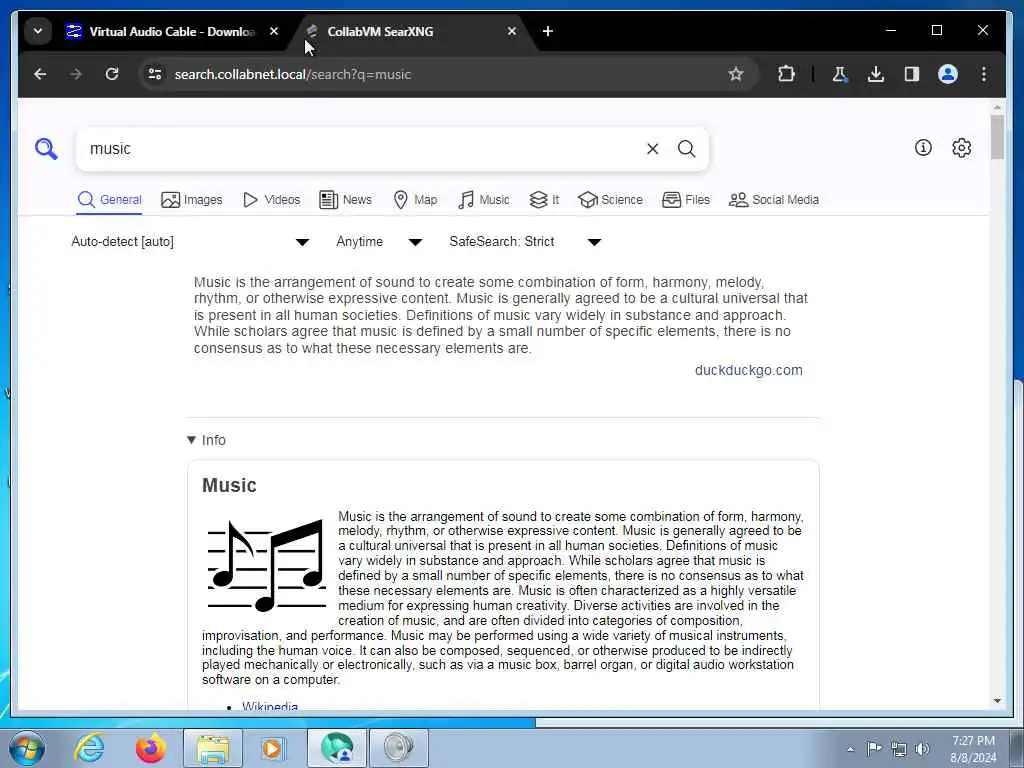Click the Music infobox heading
Viewport: 1024px width, 768px height.
pos(229,485)
